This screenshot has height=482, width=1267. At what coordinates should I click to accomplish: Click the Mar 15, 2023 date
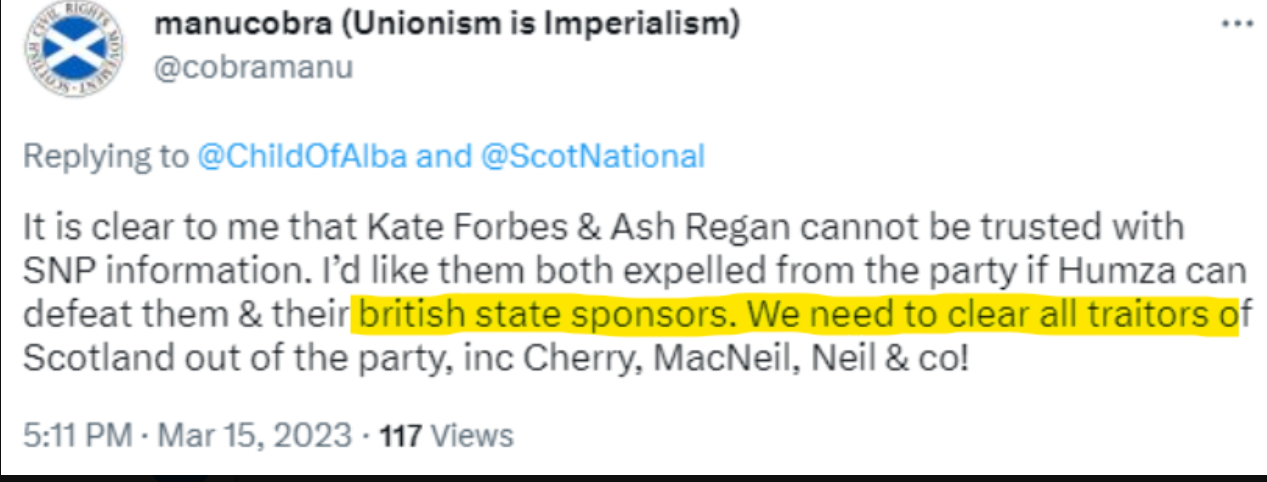254,435
